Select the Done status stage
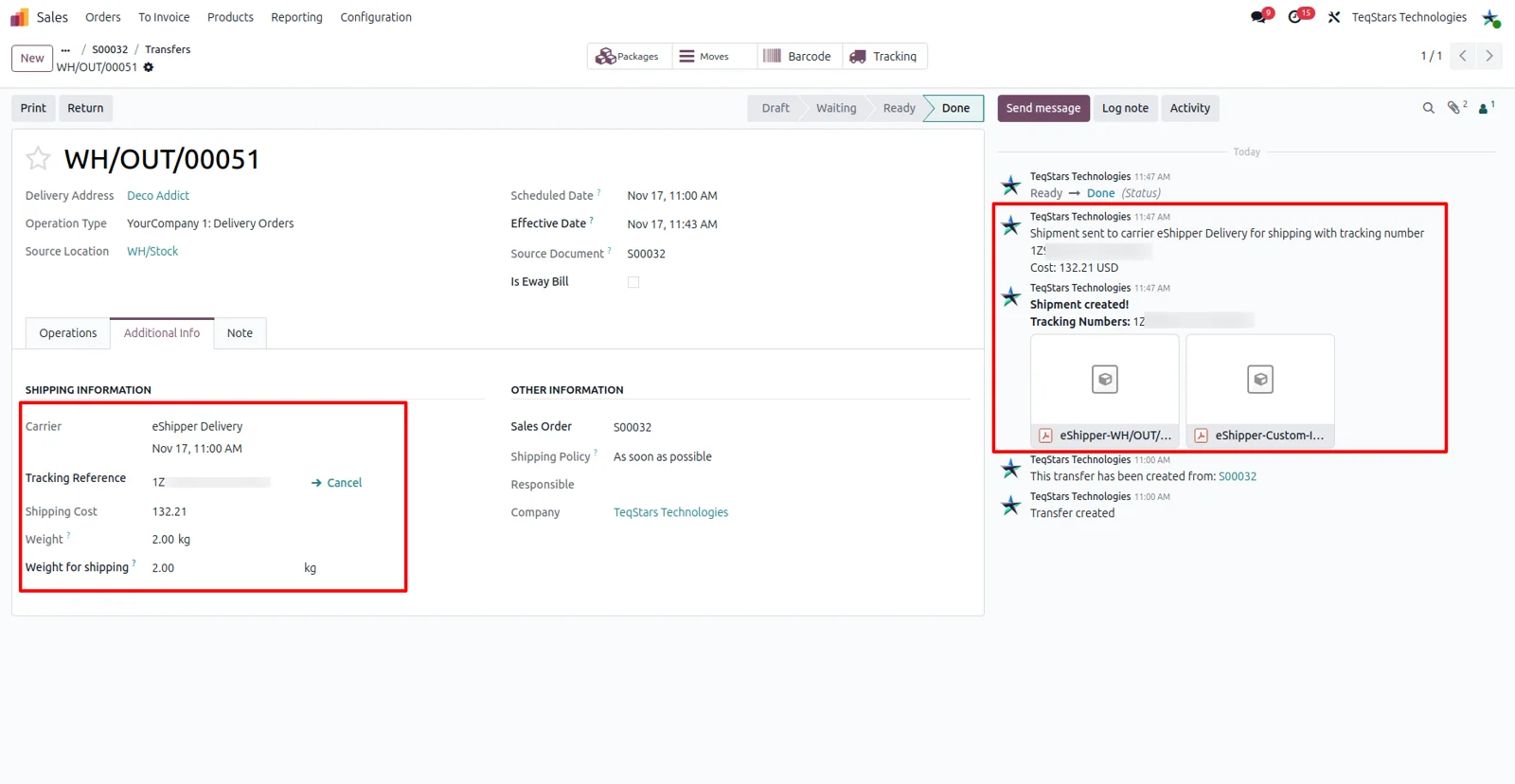This screenshot has width=1515, height=784. pos(954,108)
